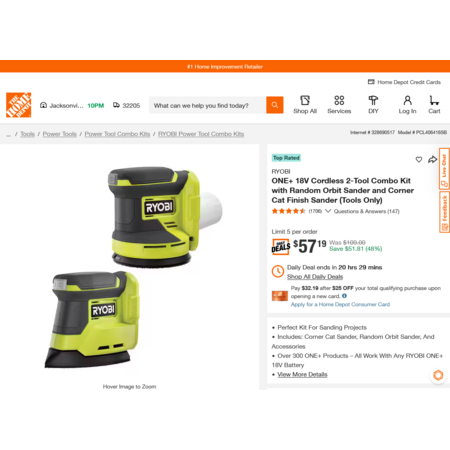
Task: Open the Services icon
Action: 339,100
